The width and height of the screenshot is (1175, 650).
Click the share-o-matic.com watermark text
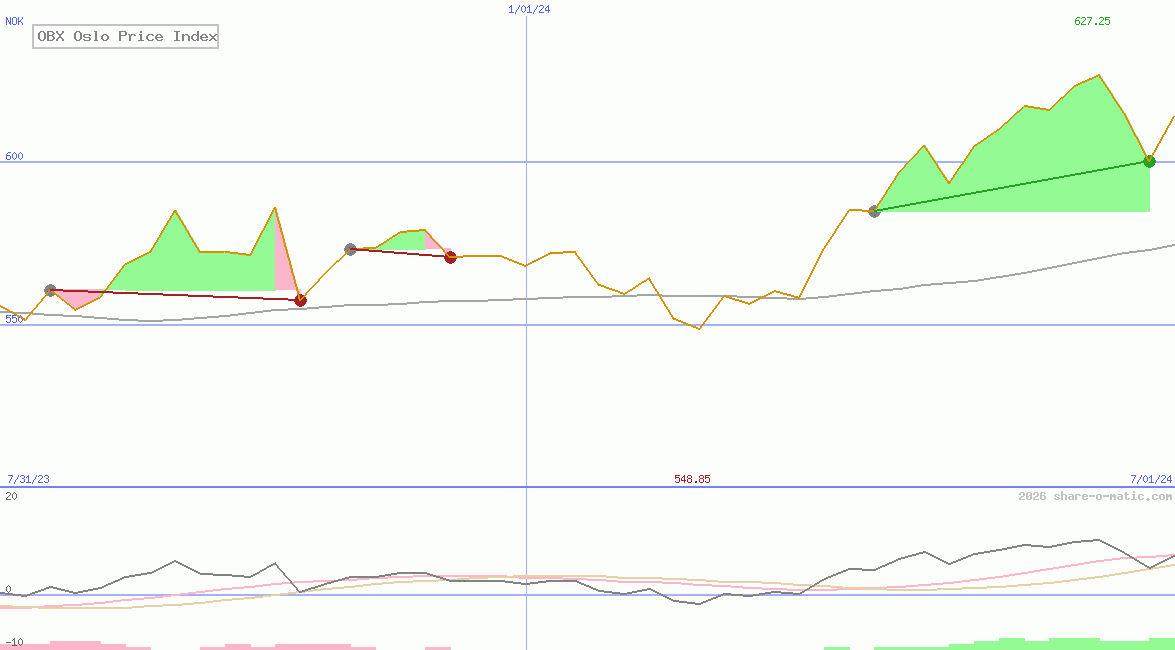tap(1095, 496)
